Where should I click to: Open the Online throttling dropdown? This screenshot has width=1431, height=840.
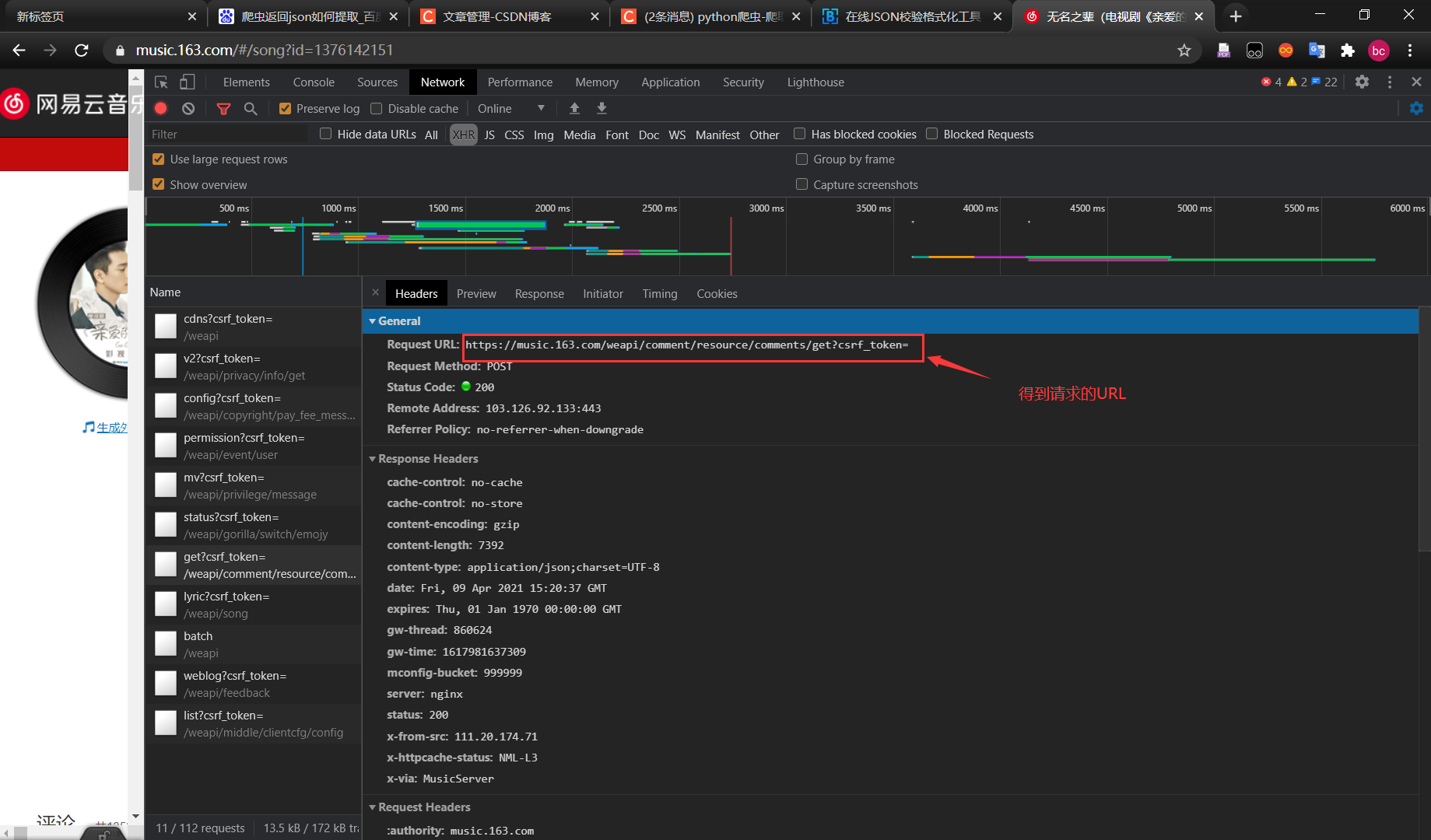[x=510, y=108]
